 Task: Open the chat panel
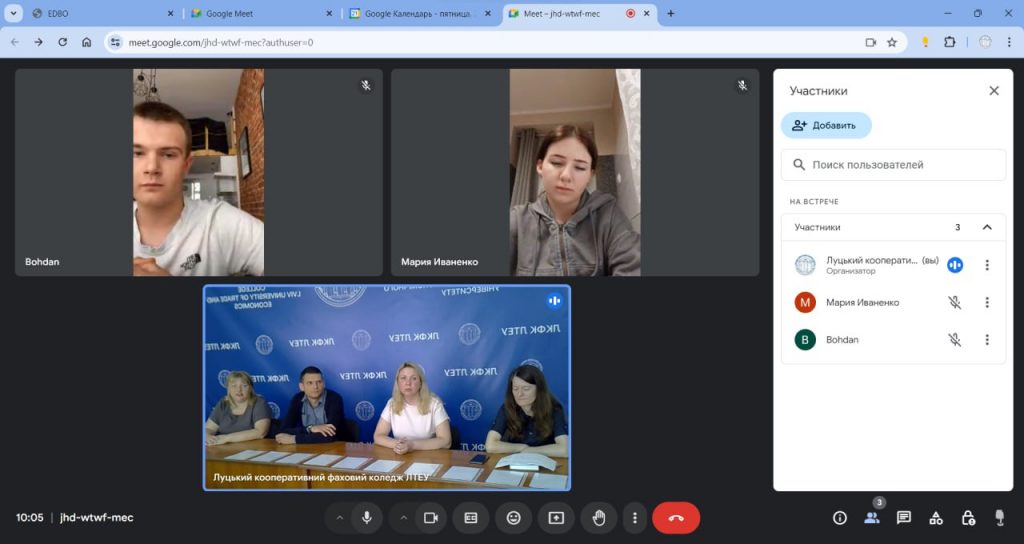coord(904,518)
